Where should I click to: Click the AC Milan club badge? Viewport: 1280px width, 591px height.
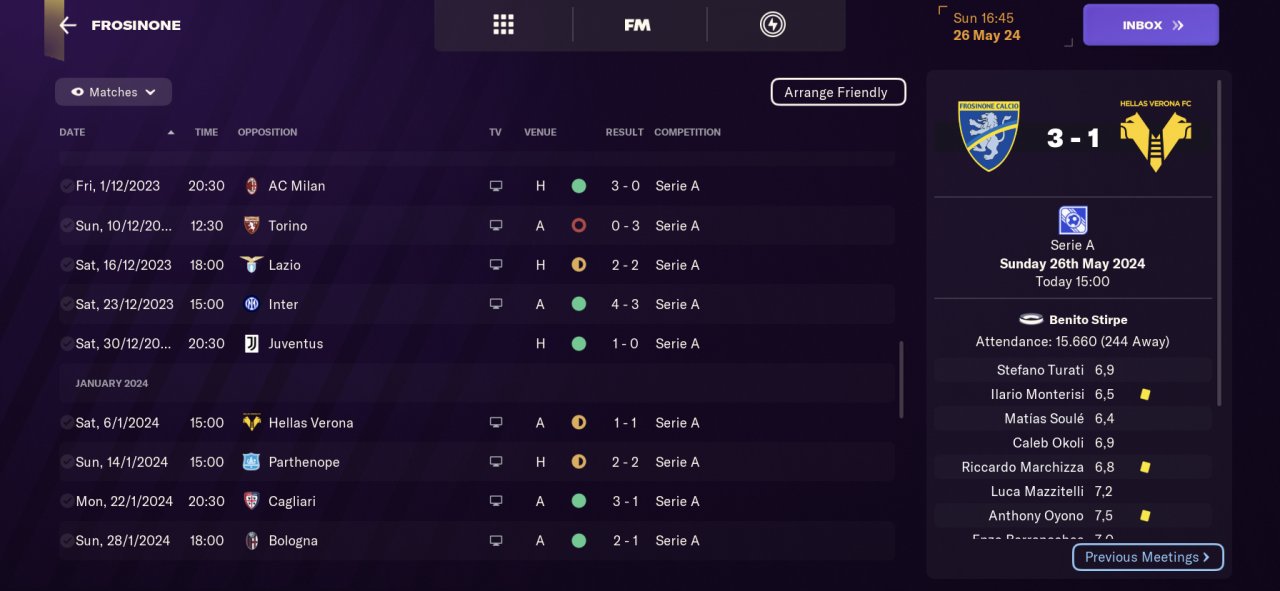pyautogui.click(x=252, y=186)
